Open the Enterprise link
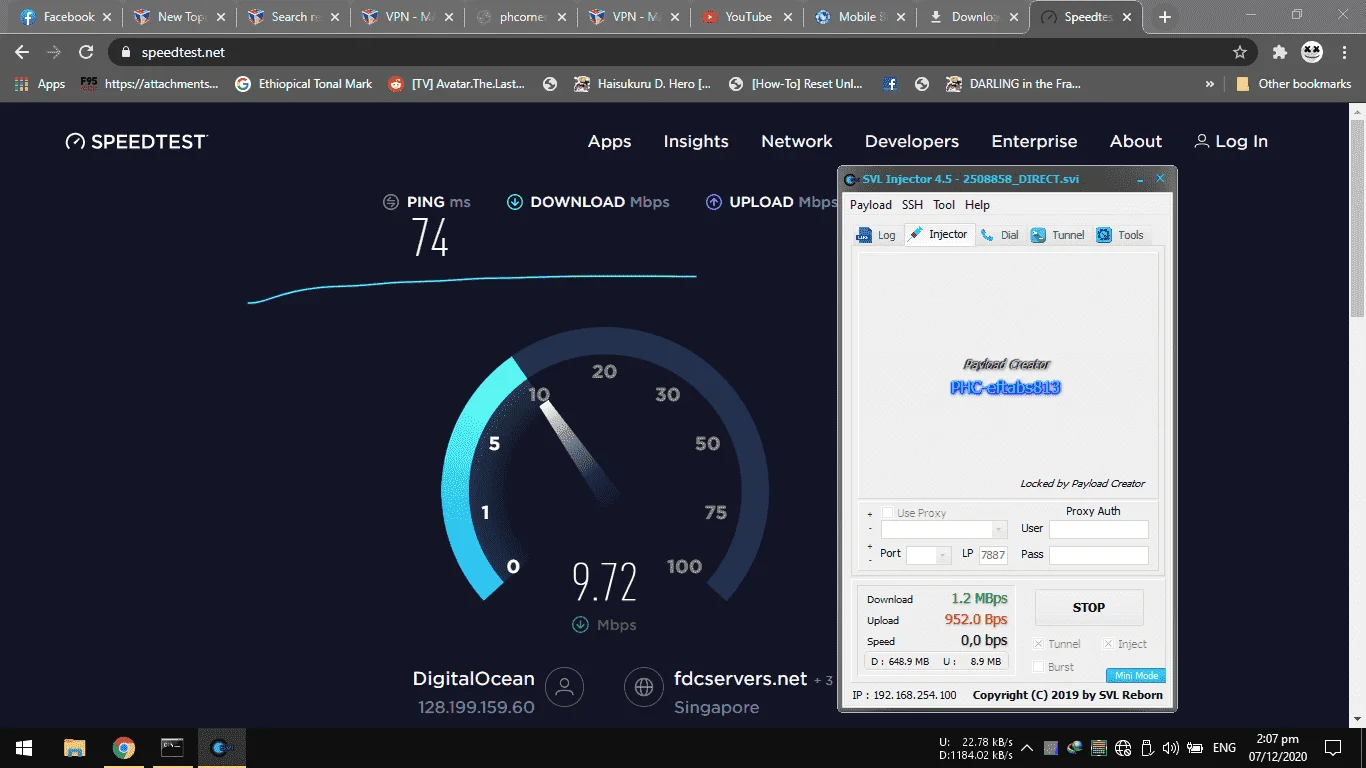 pyautogui.click(x=1034, y=141)
